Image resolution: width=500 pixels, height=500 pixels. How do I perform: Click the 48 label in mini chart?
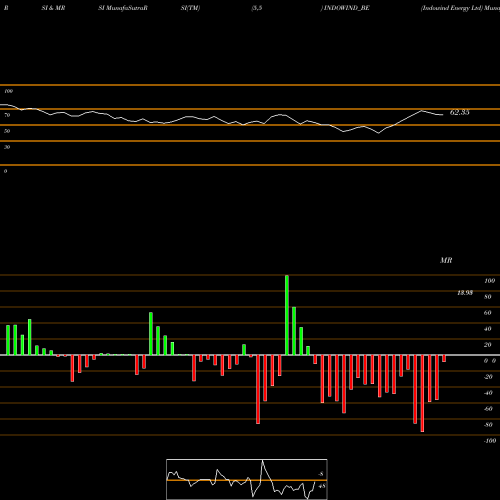[x=322, y=486]
